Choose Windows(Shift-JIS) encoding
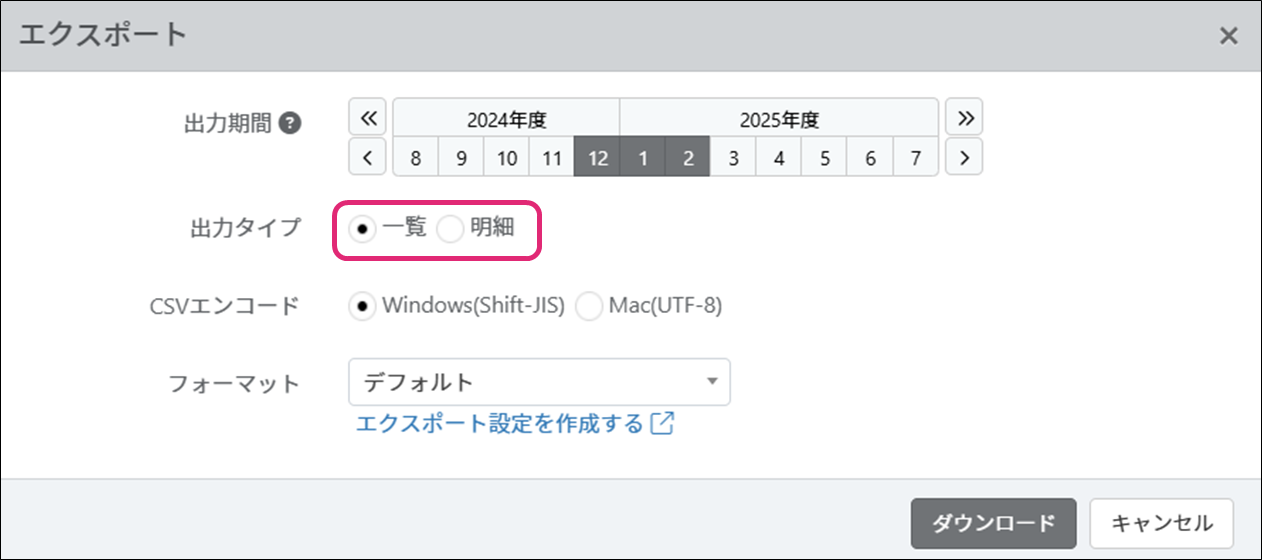 (x=362, y=307)
